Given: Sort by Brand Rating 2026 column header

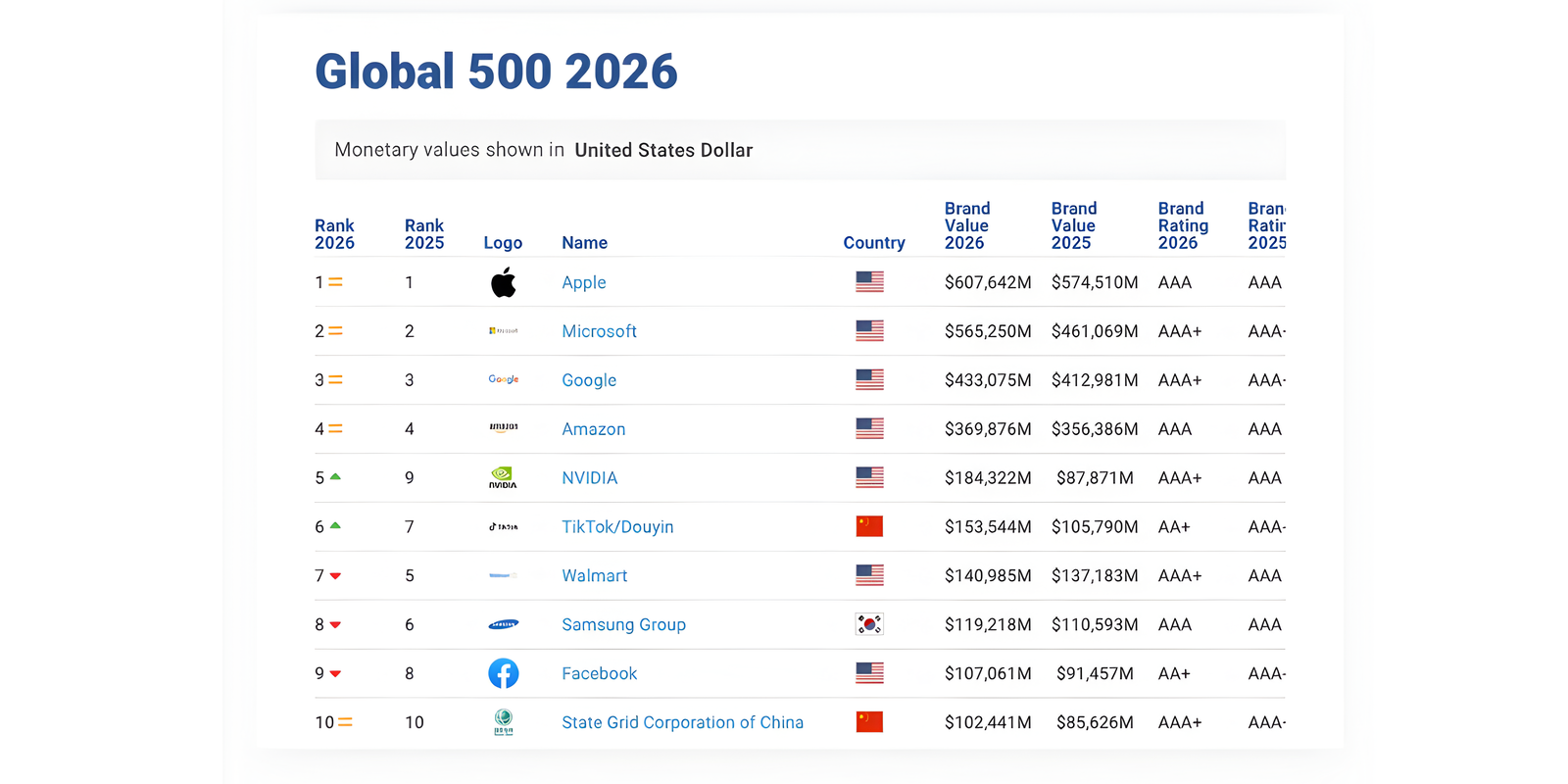Looking at the screenshot, I should tap(1183, 225).
